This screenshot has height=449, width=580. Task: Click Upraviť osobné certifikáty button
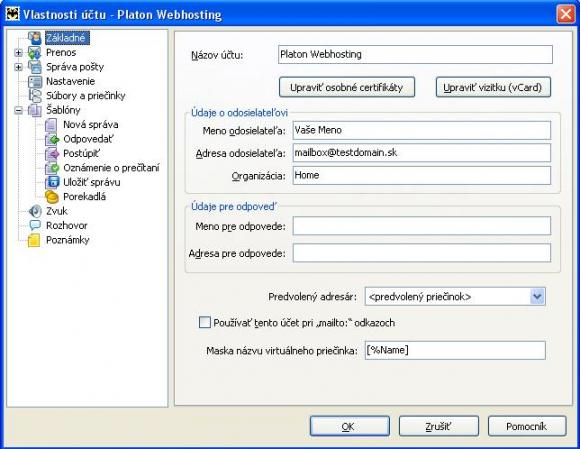[x=347, y=87]
